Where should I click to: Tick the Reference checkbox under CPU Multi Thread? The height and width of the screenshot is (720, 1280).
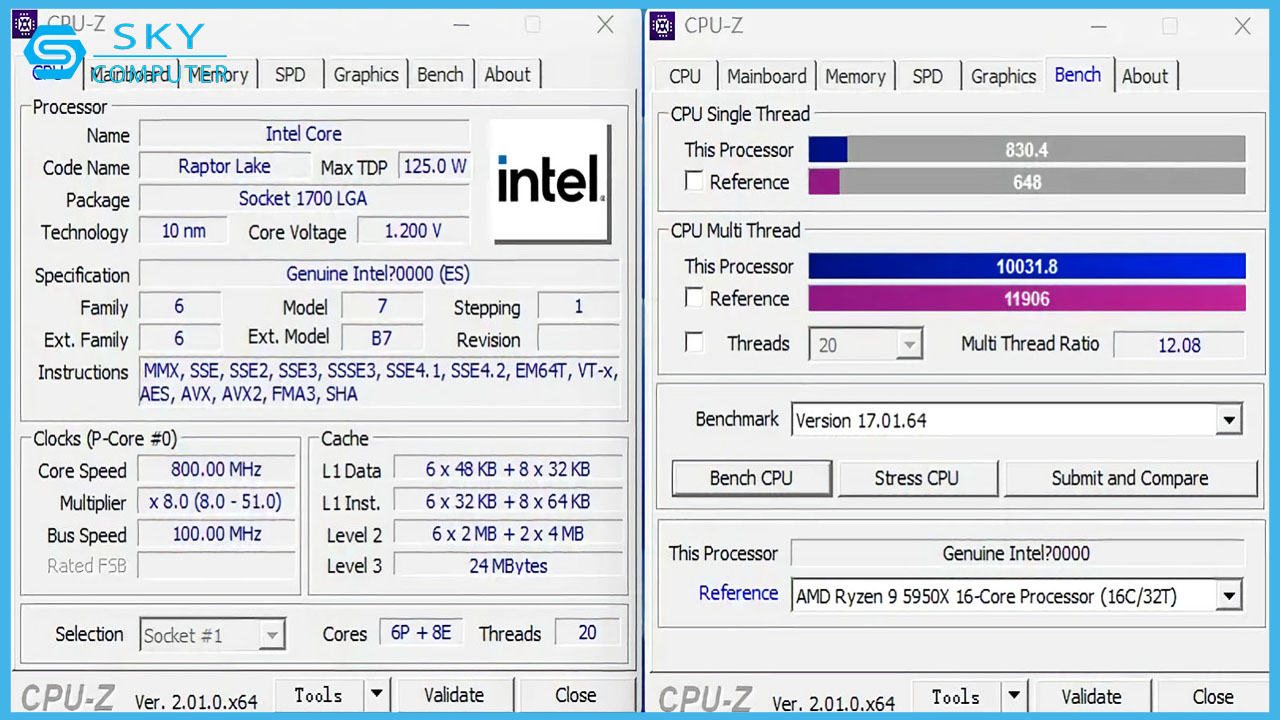[694, 298]
